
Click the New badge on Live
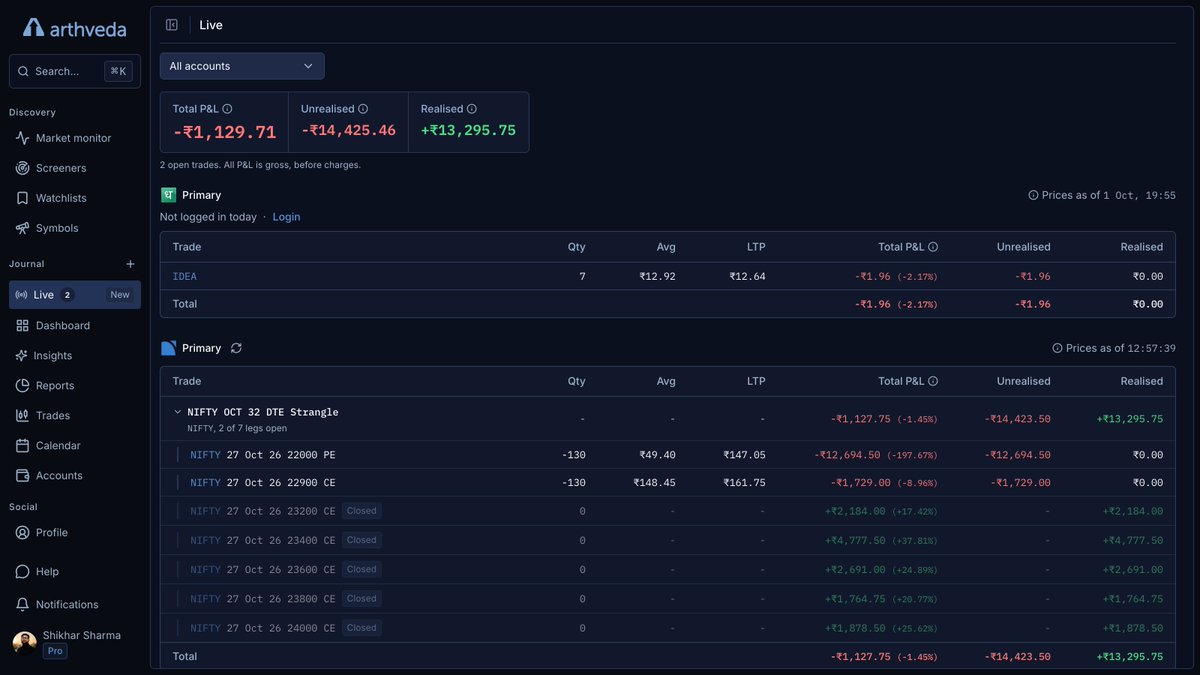[x=120, y=295]
